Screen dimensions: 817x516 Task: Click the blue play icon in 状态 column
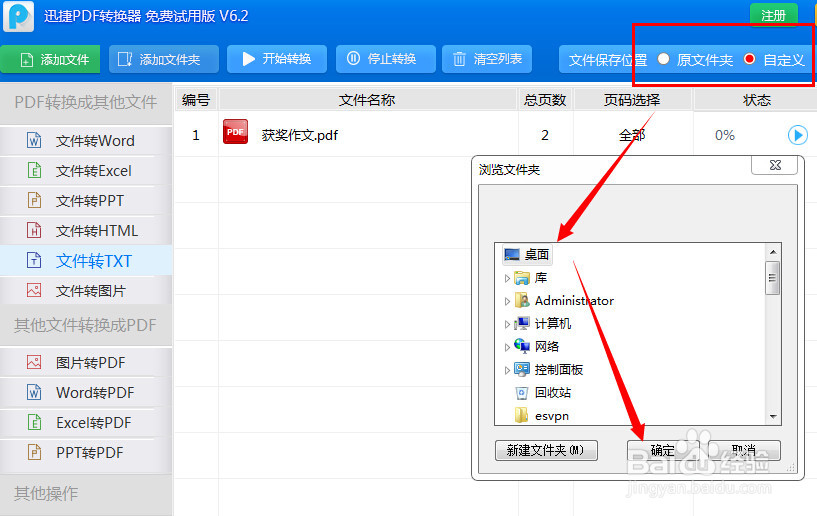coord(798,136)
